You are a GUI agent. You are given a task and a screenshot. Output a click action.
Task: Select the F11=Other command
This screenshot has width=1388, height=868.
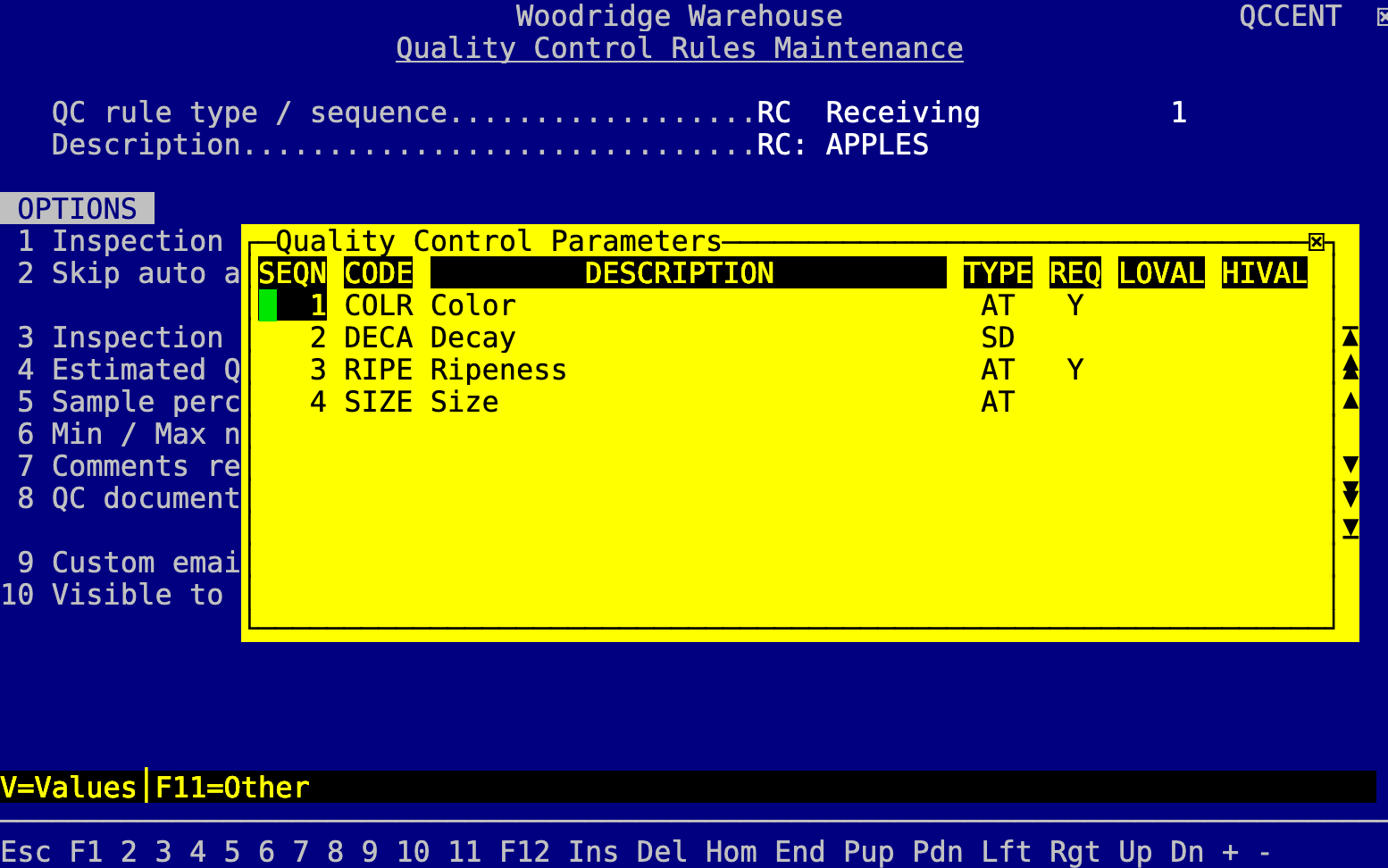coord(232,788)
